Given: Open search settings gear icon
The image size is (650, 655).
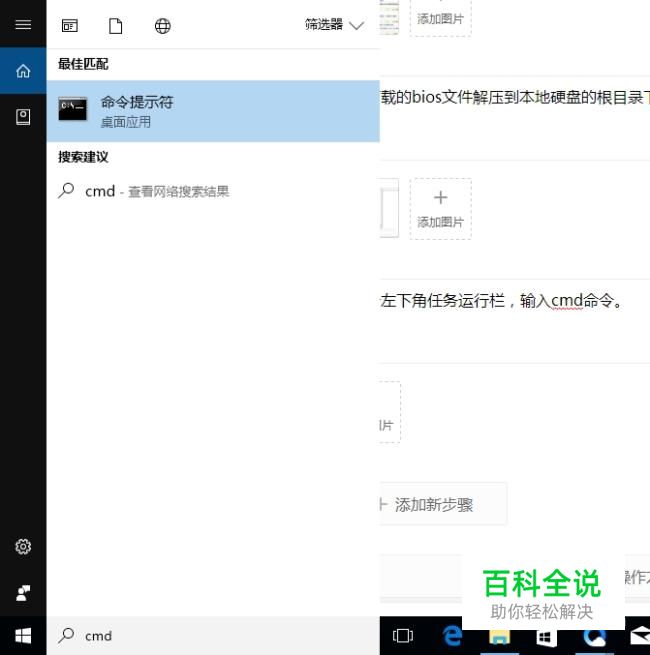Looking at the screenshot, I should (x=23, y=546).
